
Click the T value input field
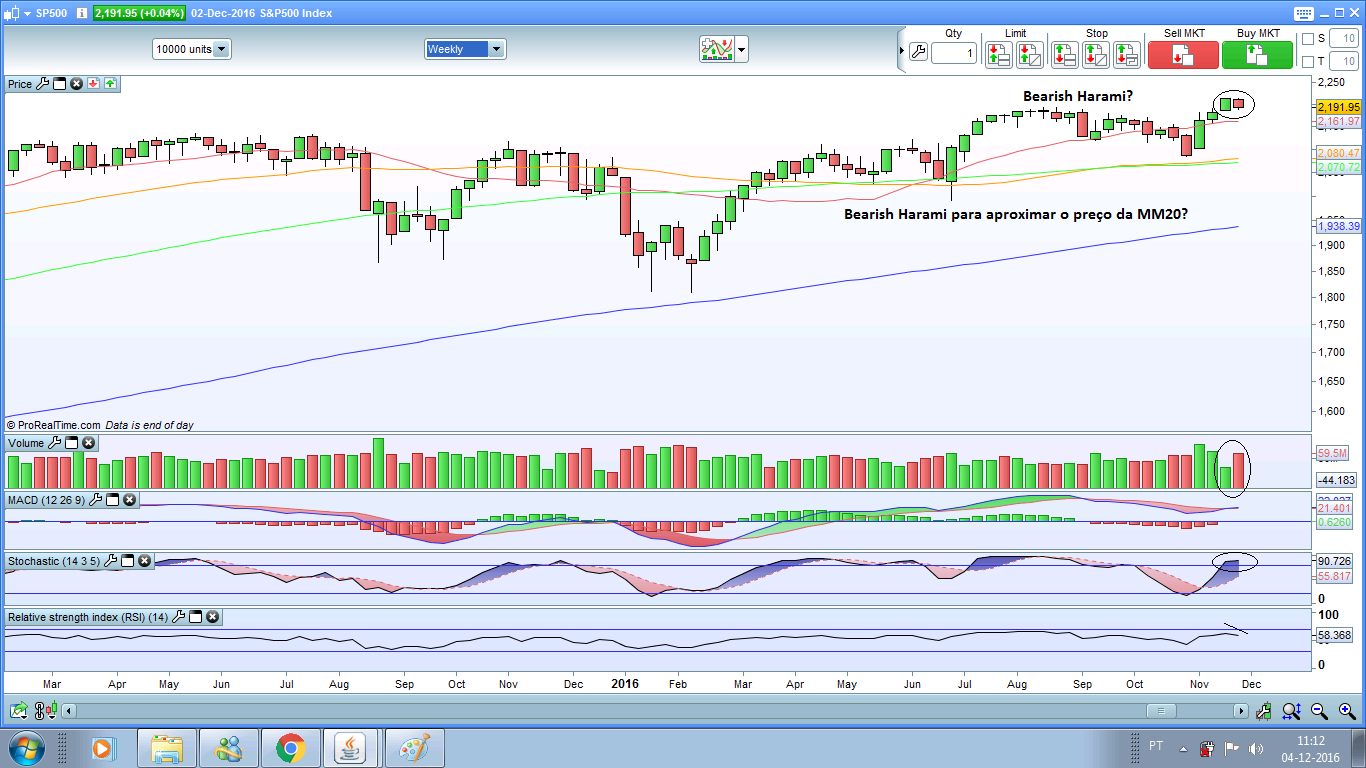1343,62
